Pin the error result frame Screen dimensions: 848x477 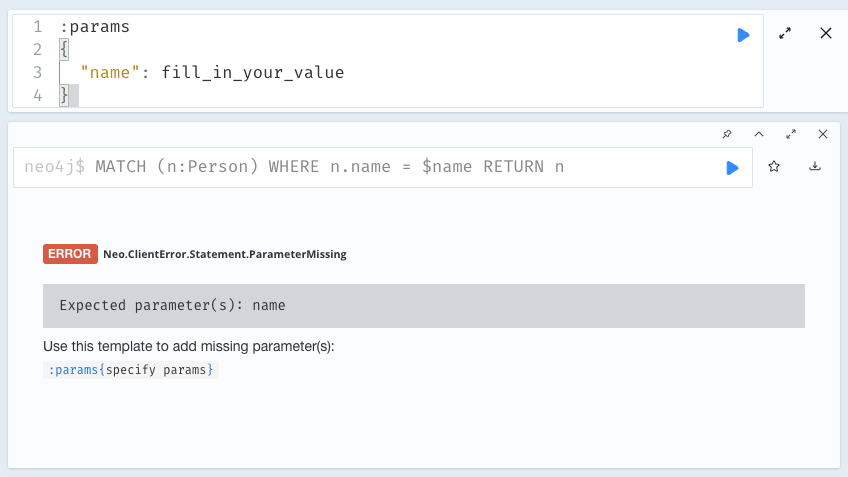tap(726, 134)
